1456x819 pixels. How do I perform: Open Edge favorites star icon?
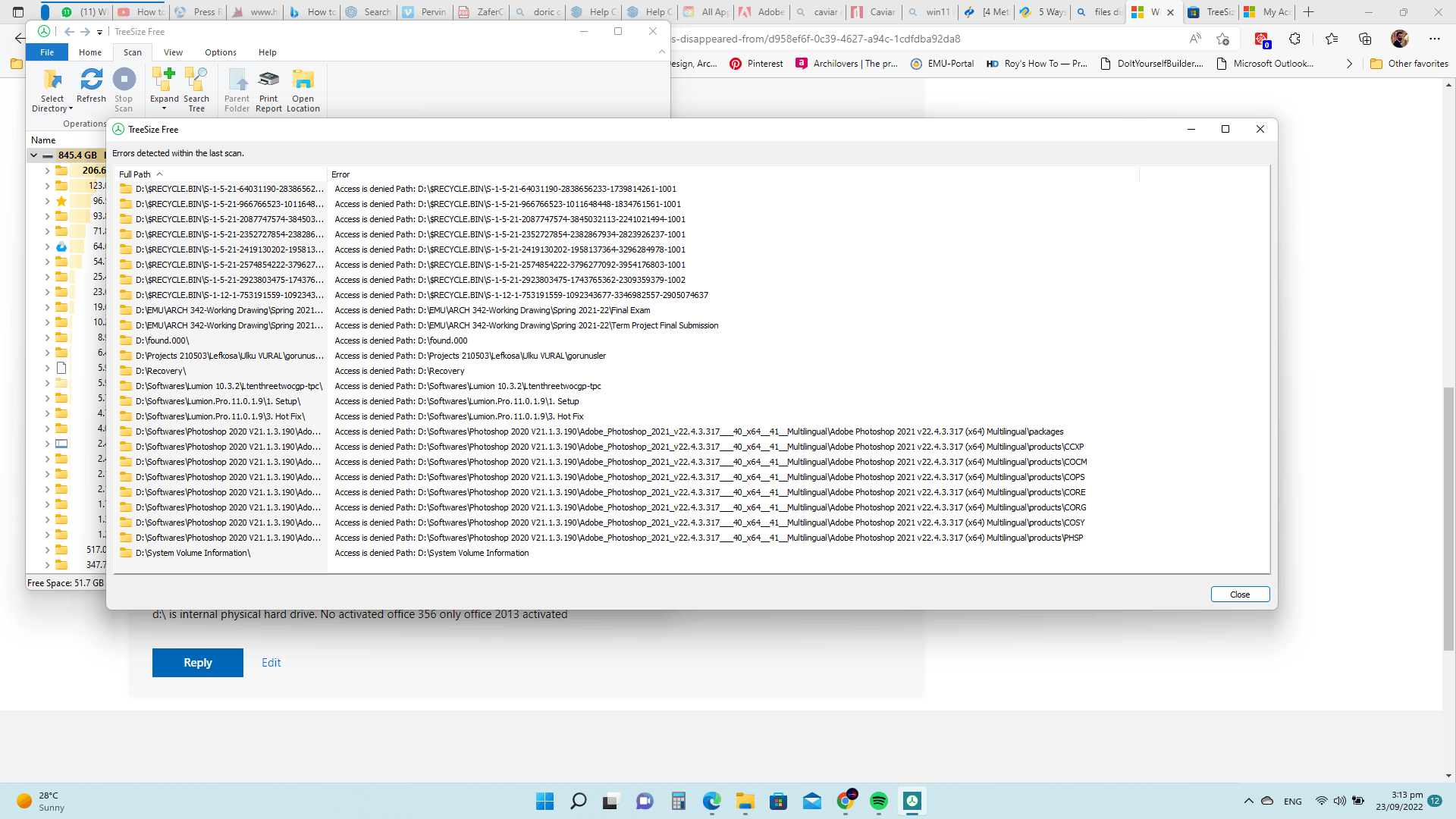pyautogui.click(x=1332, y=39)
